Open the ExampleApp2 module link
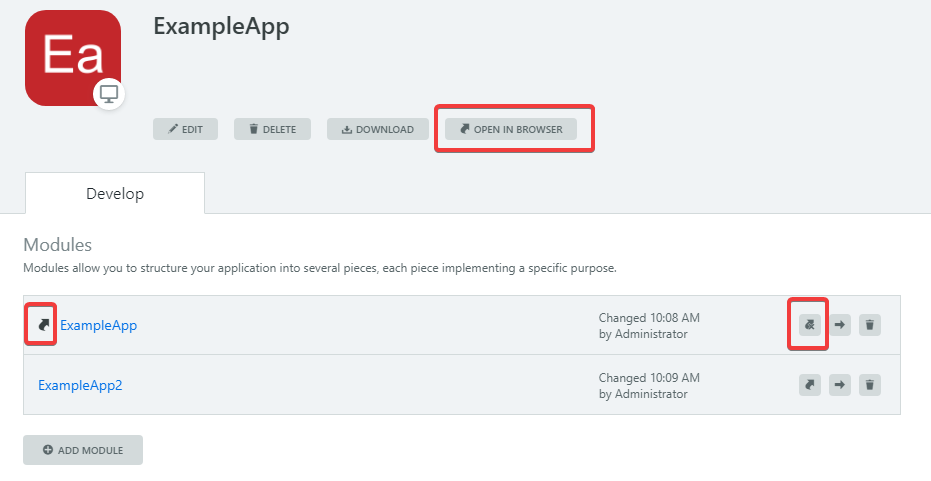The width and height of the screenshot is (931, 481). click(80, 385)
